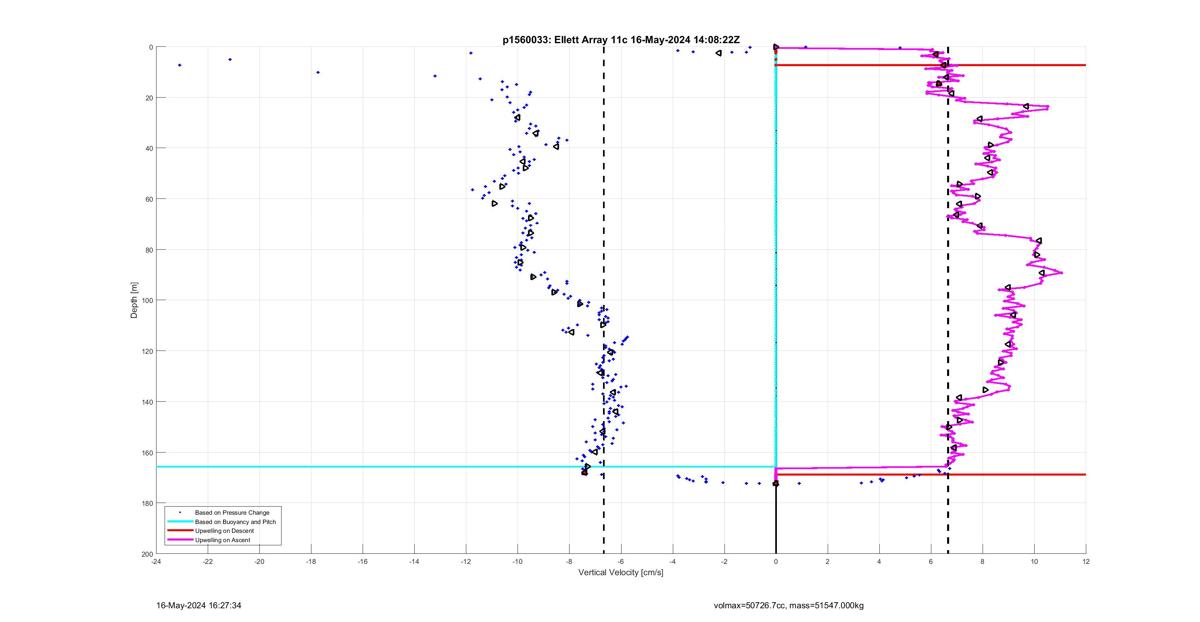Click x-axis tick label '-4'

coord(673,561)
